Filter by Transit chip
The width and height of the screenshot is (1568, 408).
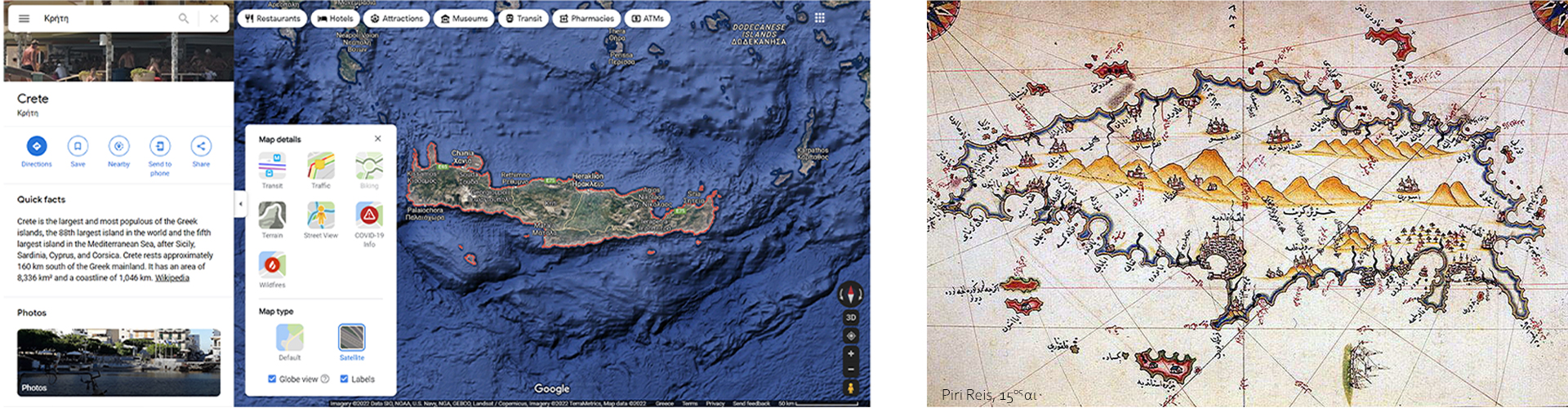pos(523,18)
